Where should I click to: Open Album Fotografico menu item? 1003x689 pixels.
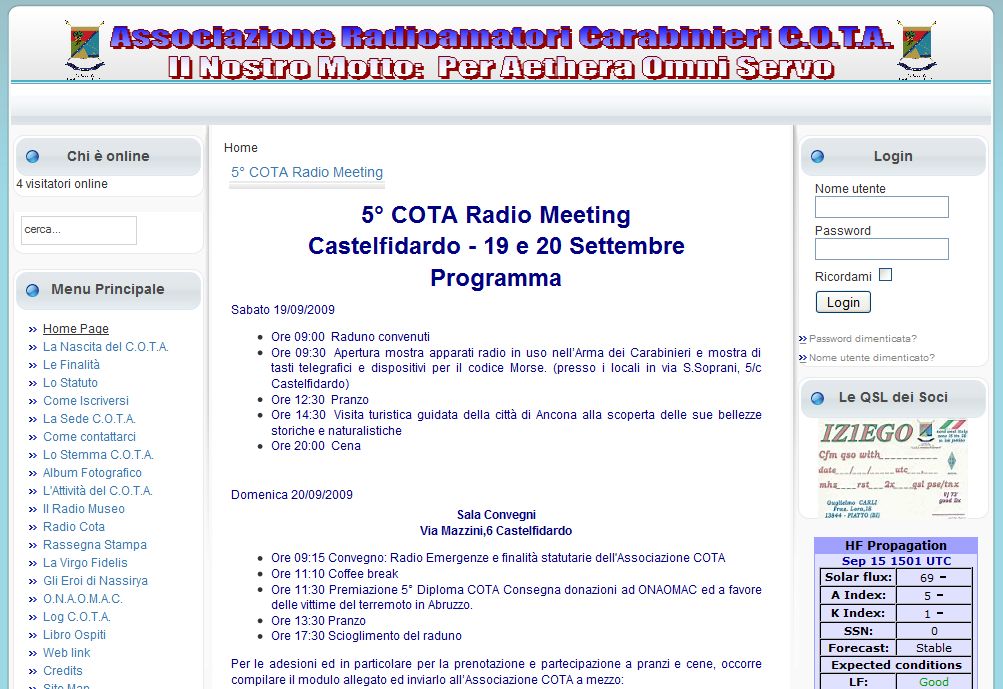click(x=92, y=473)
